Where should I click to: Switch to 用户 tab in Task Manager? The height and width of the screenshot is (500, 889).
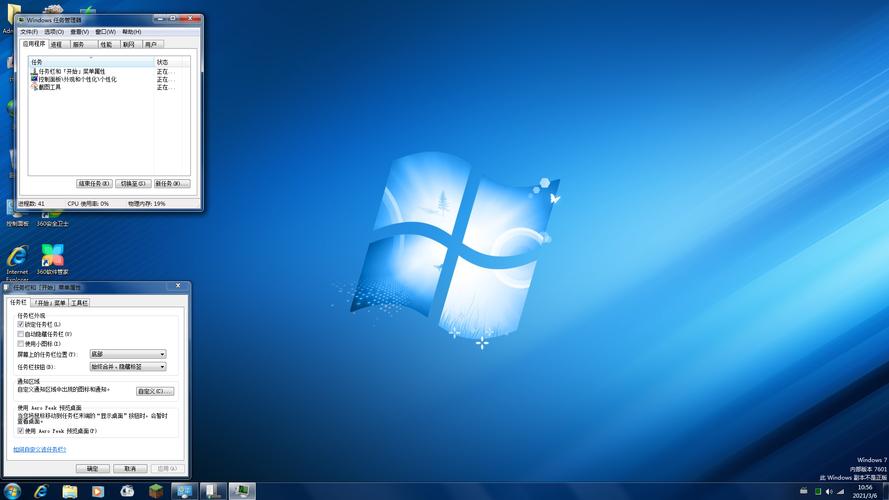pyautogui.click(x=151, y=44)
